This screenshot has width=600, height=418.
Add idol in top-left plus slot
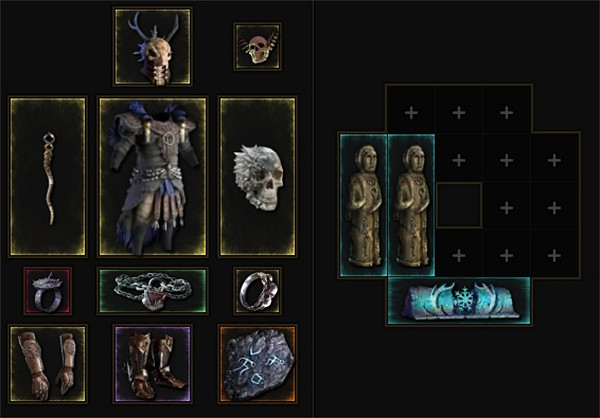coord(411,113)
